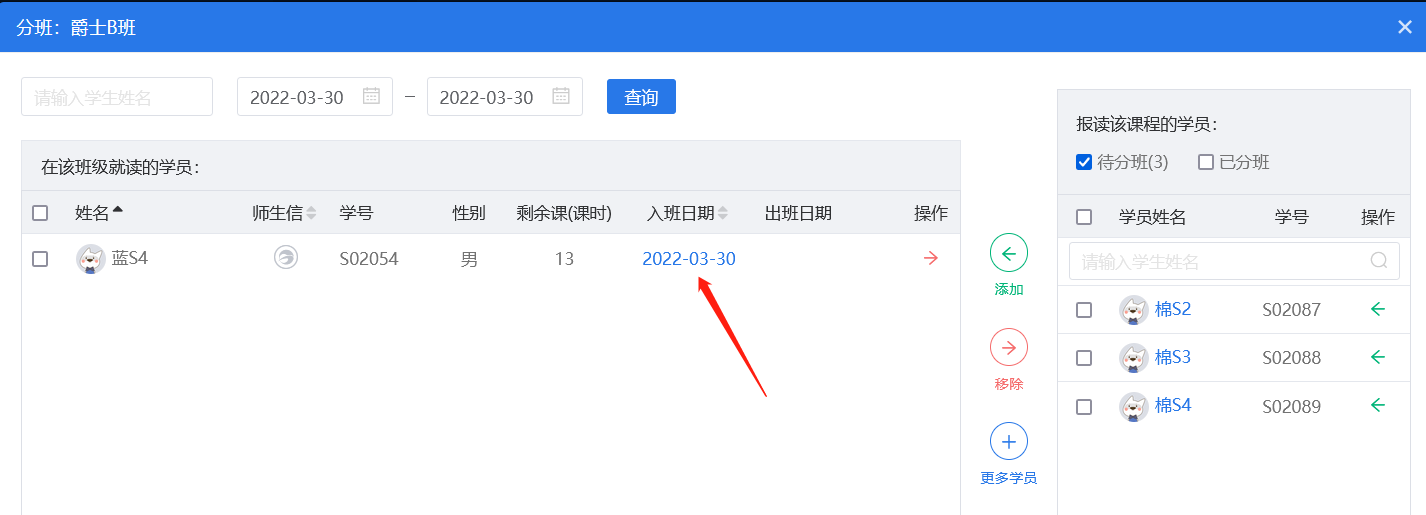
Task: Click avatar of student 棉S4
Action: (1133, 406)
